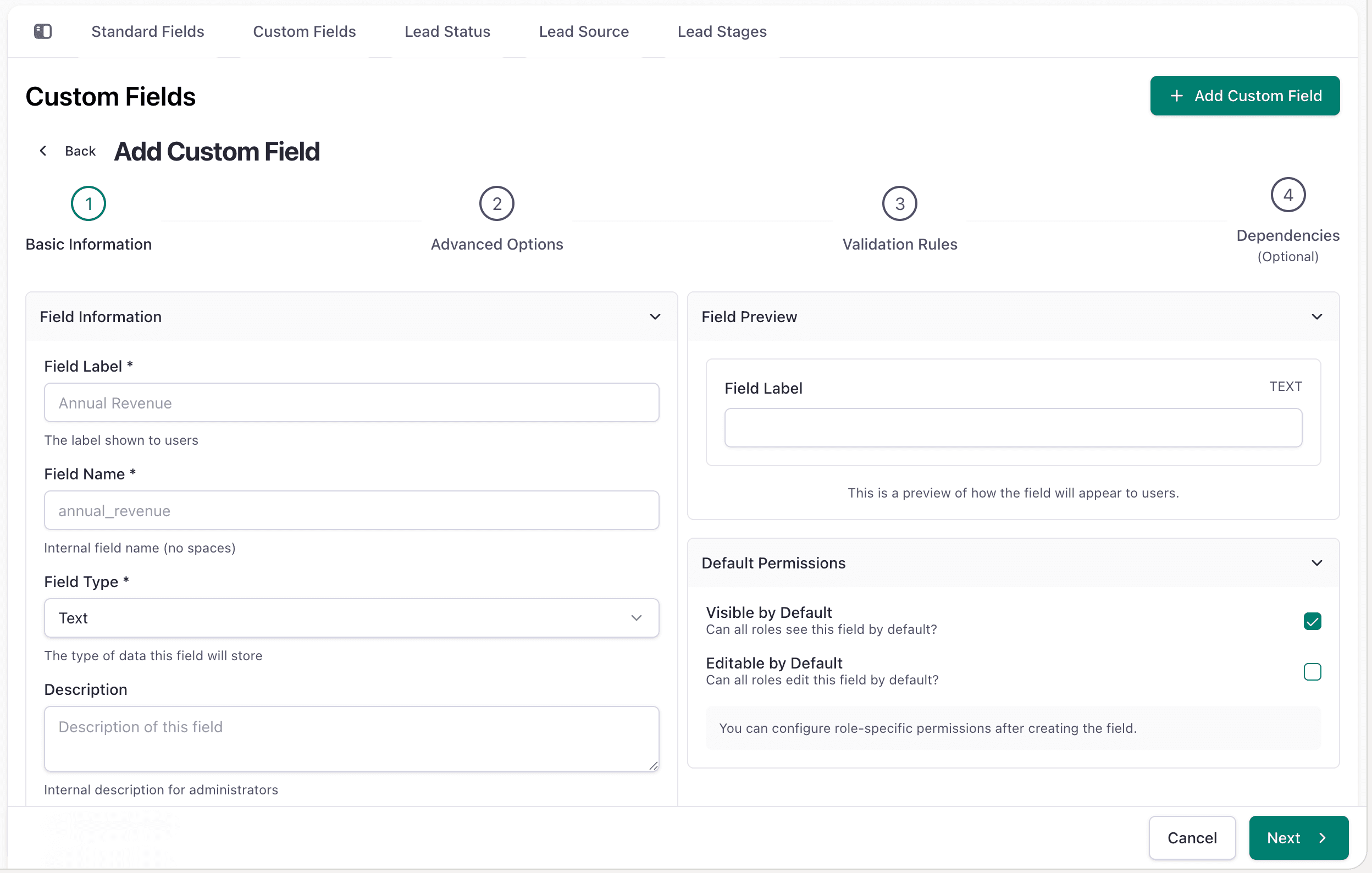The height and width of the screenshot is (873, 1372).
Task: Click the preview Field Label text input
Action: [1013, 427]
